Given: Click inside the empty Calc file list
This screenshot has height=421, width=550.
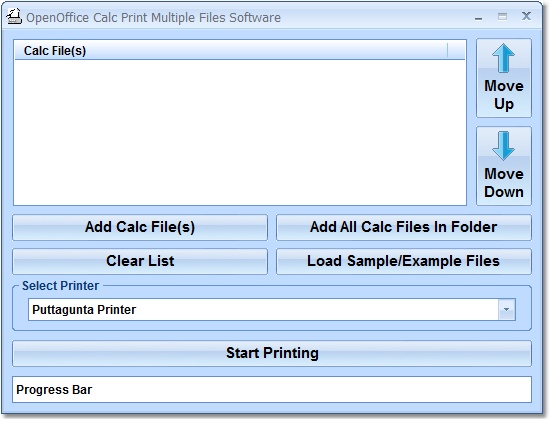Looking at the screenshot, I should (240, 132).
